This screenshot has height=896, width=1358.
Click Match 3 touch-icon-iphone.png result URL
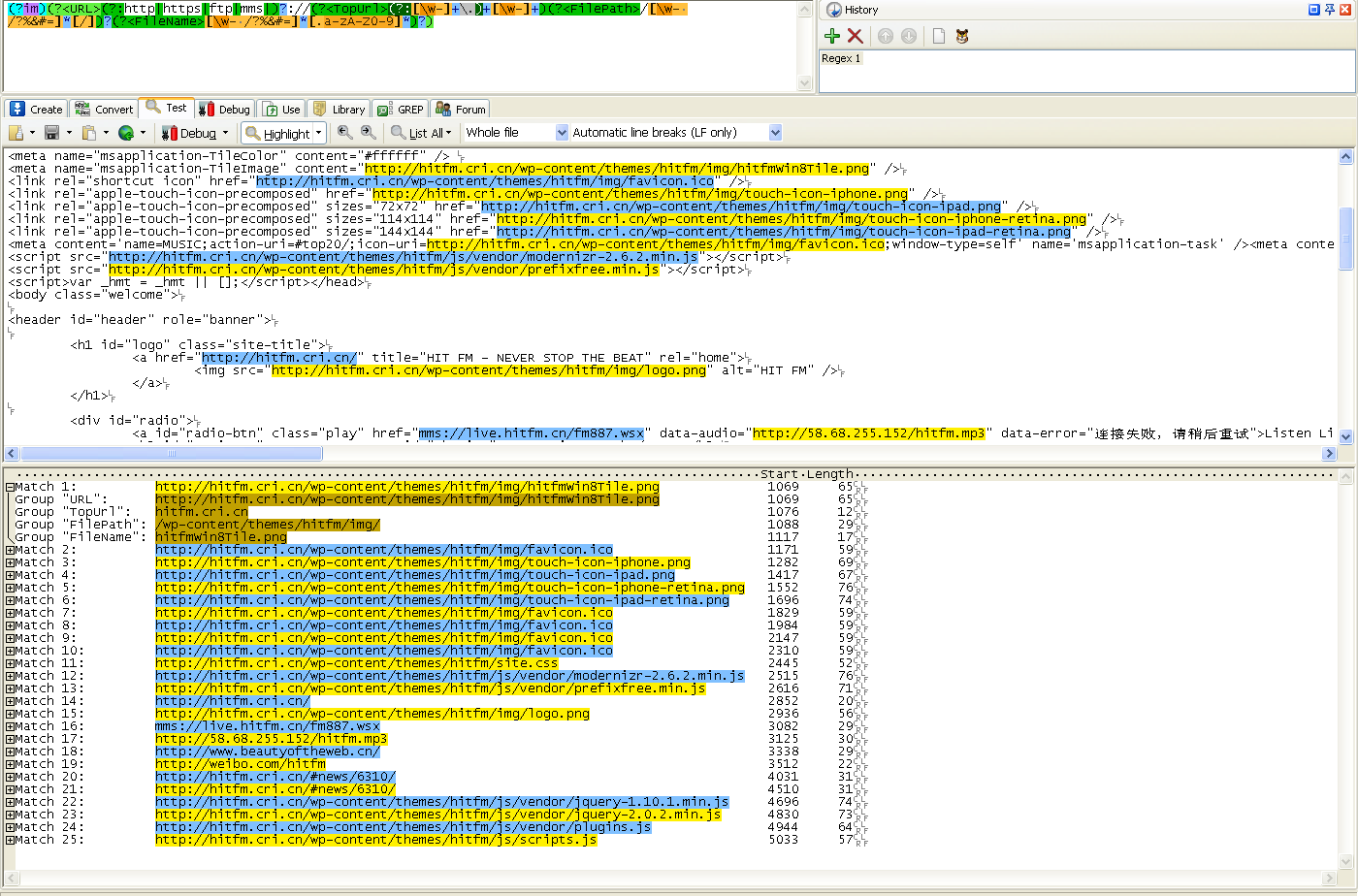423,562
